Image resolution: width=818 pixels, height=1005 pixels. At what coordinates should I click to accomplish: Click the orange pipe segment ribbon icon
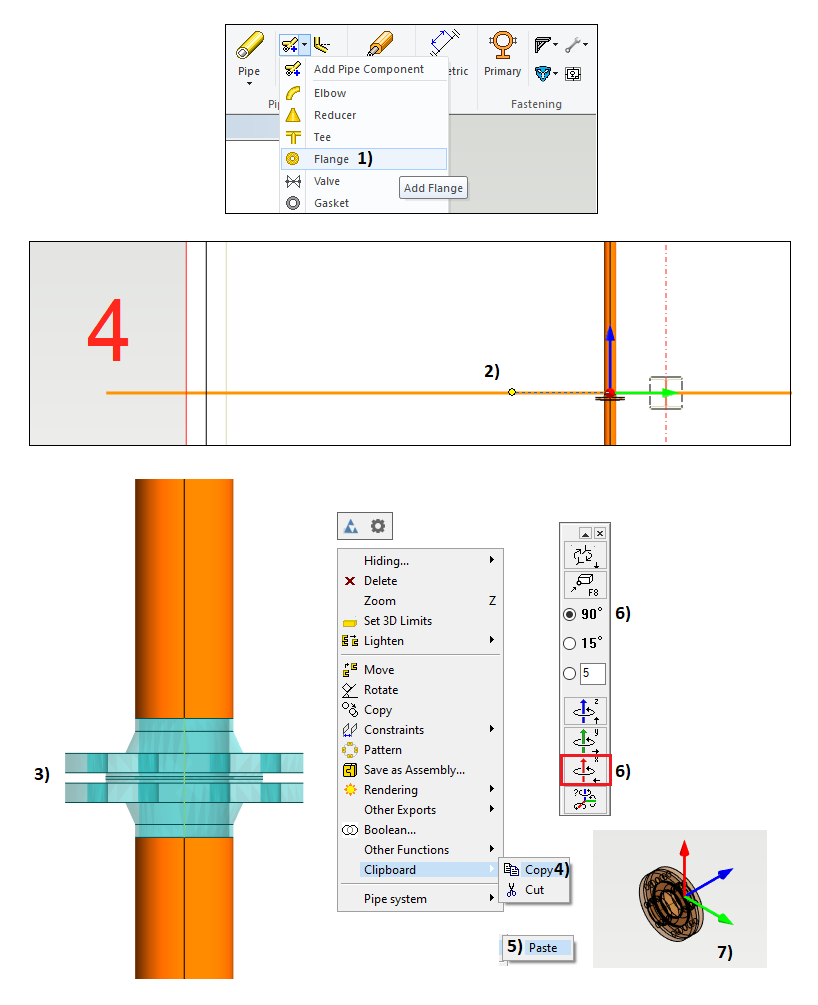click(x=380, y=44)
